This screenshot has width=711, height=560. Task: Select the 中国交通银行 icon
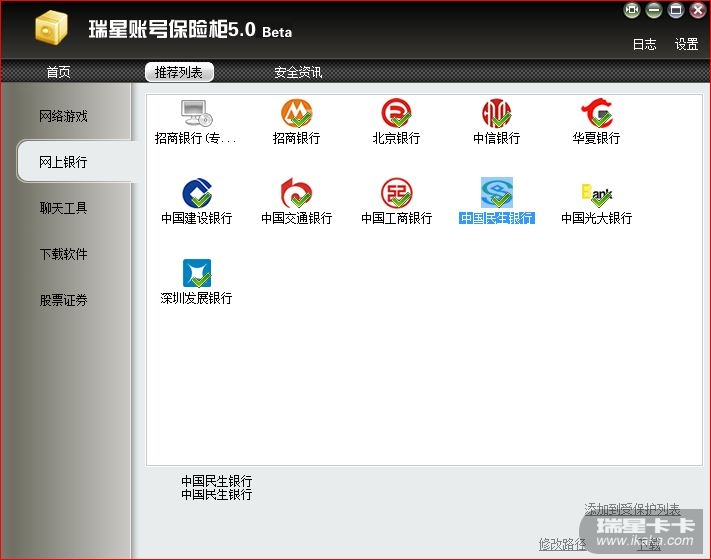click(x=297, y=193)
